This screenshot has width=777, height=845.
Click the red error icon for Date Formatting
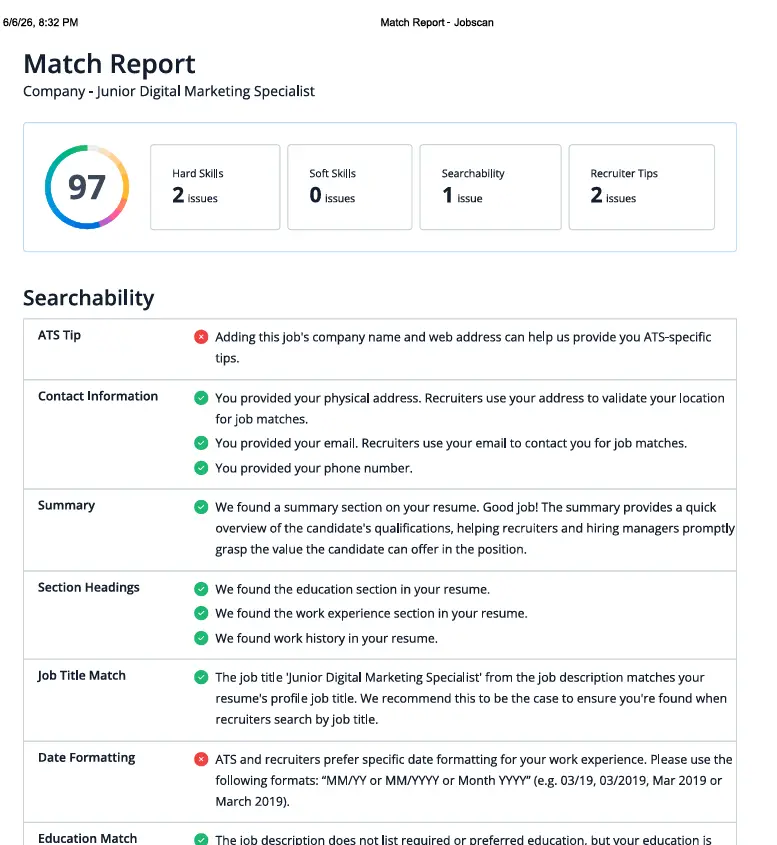click(x=201, y=759)
